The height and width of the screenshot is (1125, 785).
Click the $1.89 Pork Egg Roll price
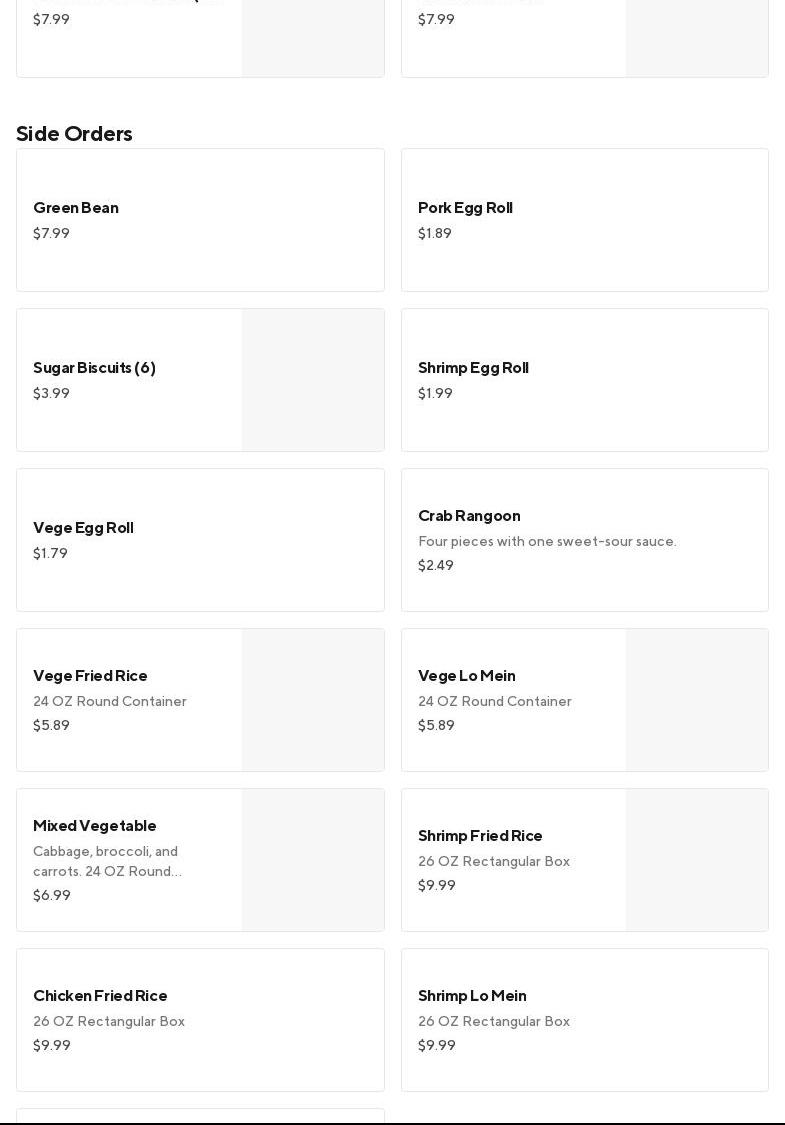click(435, 234)
